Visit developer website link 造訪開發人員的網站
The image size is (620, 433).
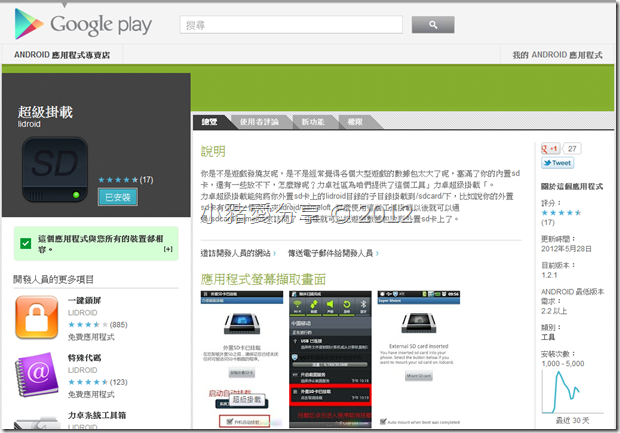point(238,253)
